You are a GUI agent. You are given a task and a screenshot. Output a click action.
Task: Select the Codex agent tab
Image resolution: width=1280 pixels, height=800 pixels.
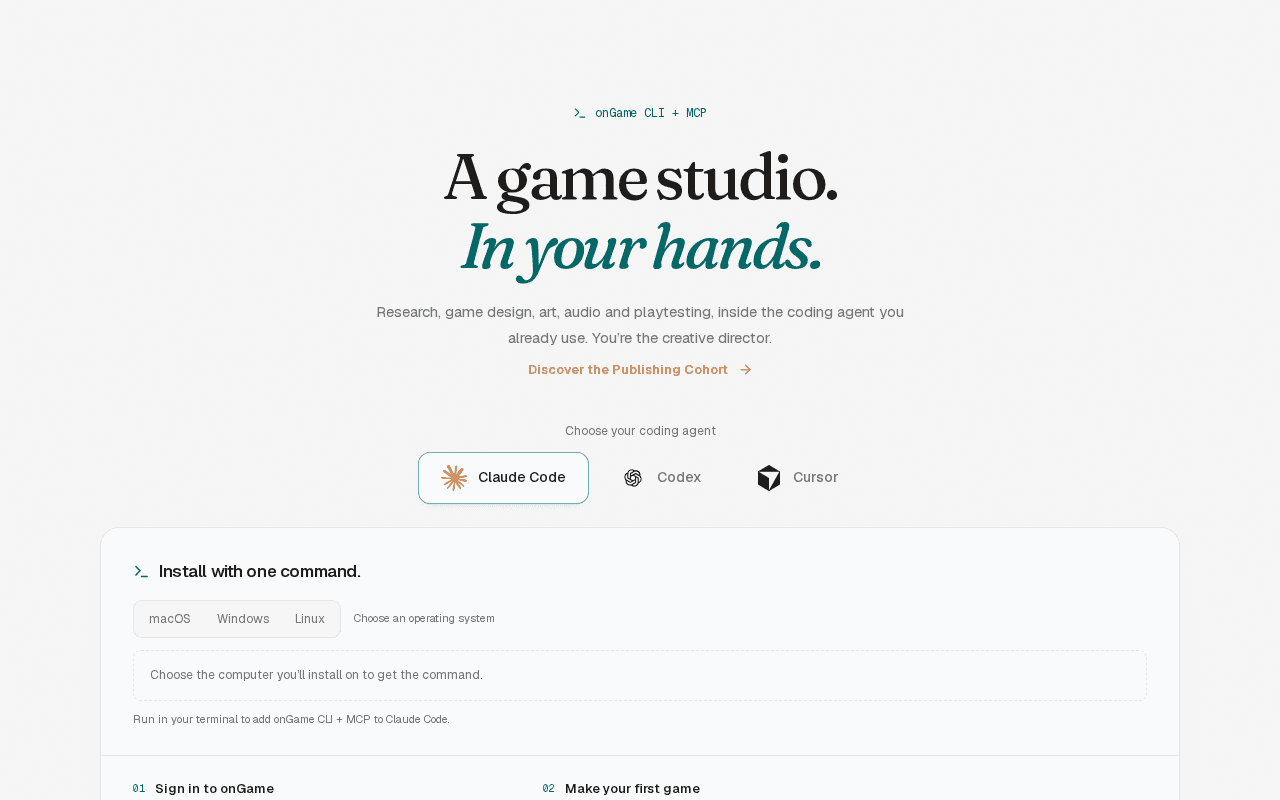(x=662, y=478)
